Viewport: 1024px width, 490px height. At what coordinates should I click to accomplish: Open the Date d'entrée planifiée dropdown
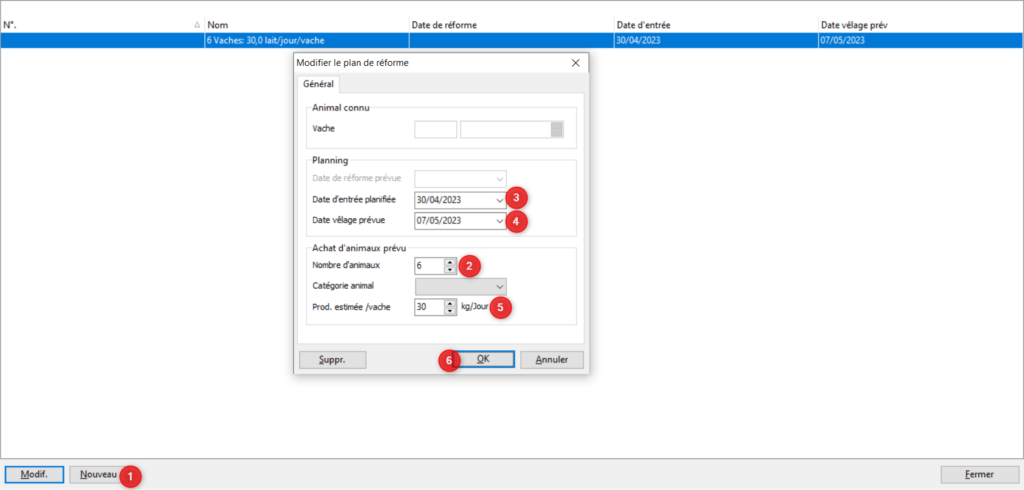point(500,200)
